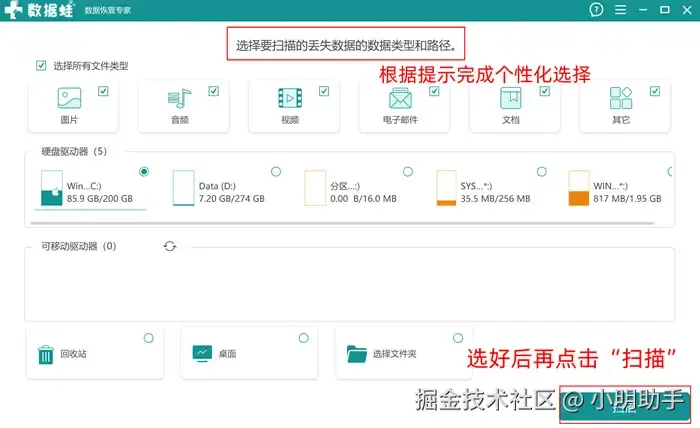This screenshot has width=700, height=428.
Task: Click the 桌面 desktop monitor icon
Action: [202, 353]
